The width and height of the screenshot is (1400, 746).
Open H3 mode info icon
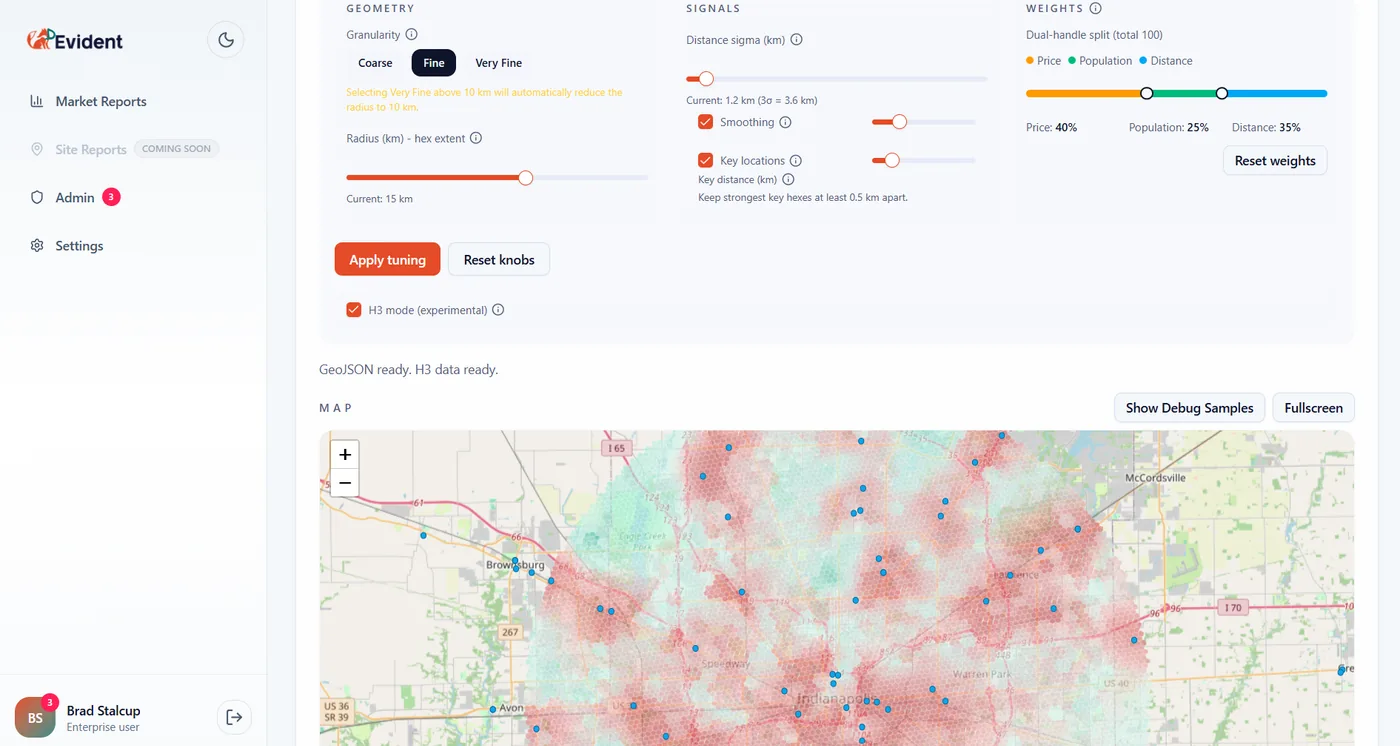498,310
